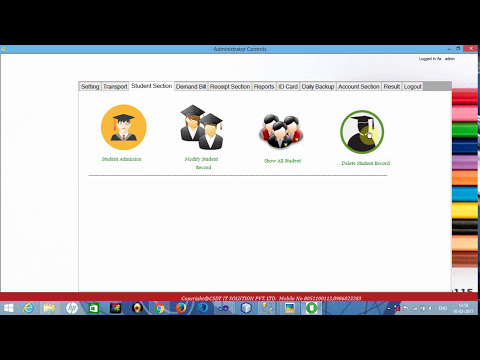Open the Daily Backup tab
Screen dimensions: 480x360
click(318, 87)
